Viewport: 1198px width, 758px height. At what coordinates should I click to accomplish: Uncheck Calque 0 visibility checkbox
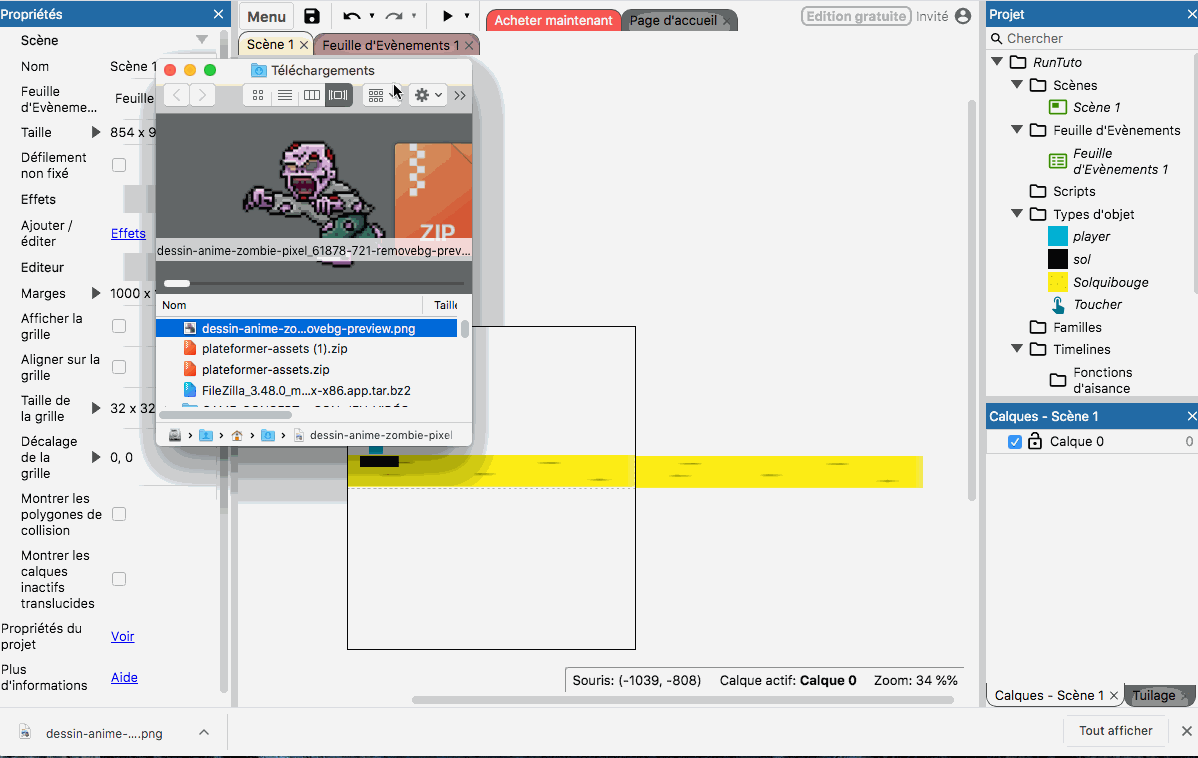pyautogui.click(x=1015, y=442)
